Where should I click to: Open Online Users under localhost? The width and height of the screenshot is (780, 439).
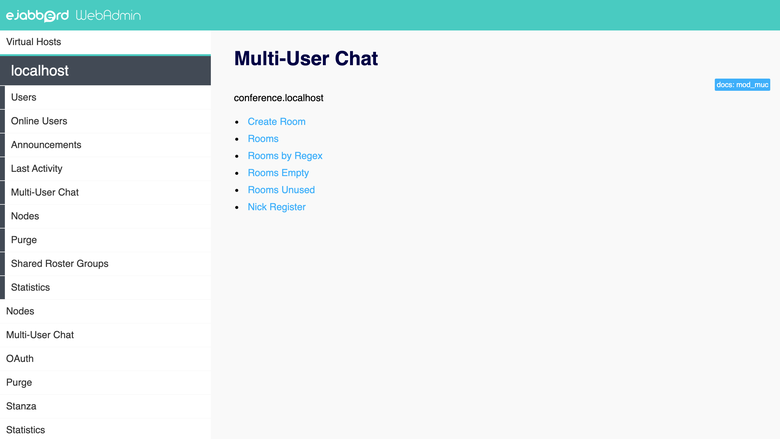point(108,121)
